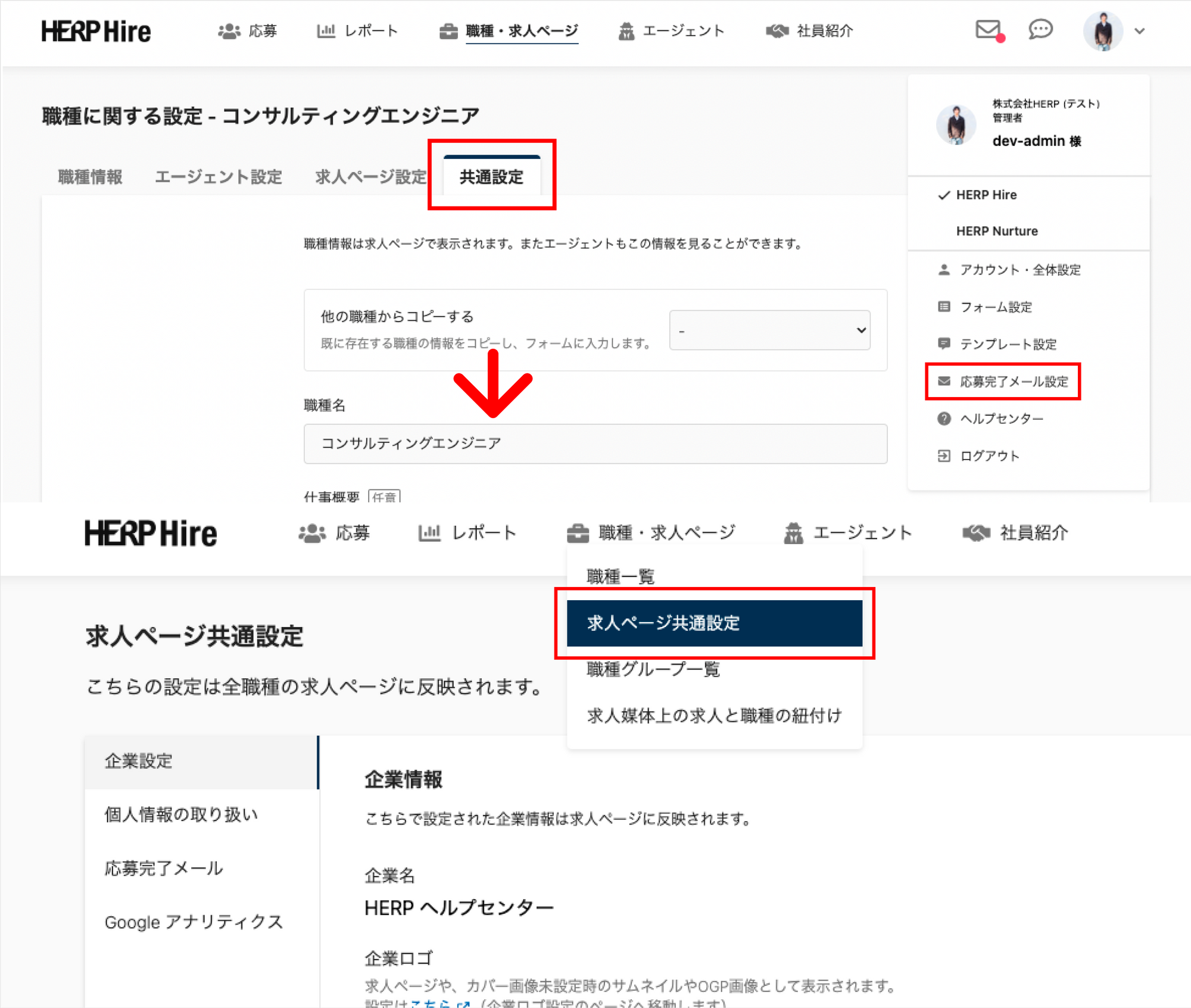
Task: Click the ログアウト exit icon
Action: tap(944, 456)
